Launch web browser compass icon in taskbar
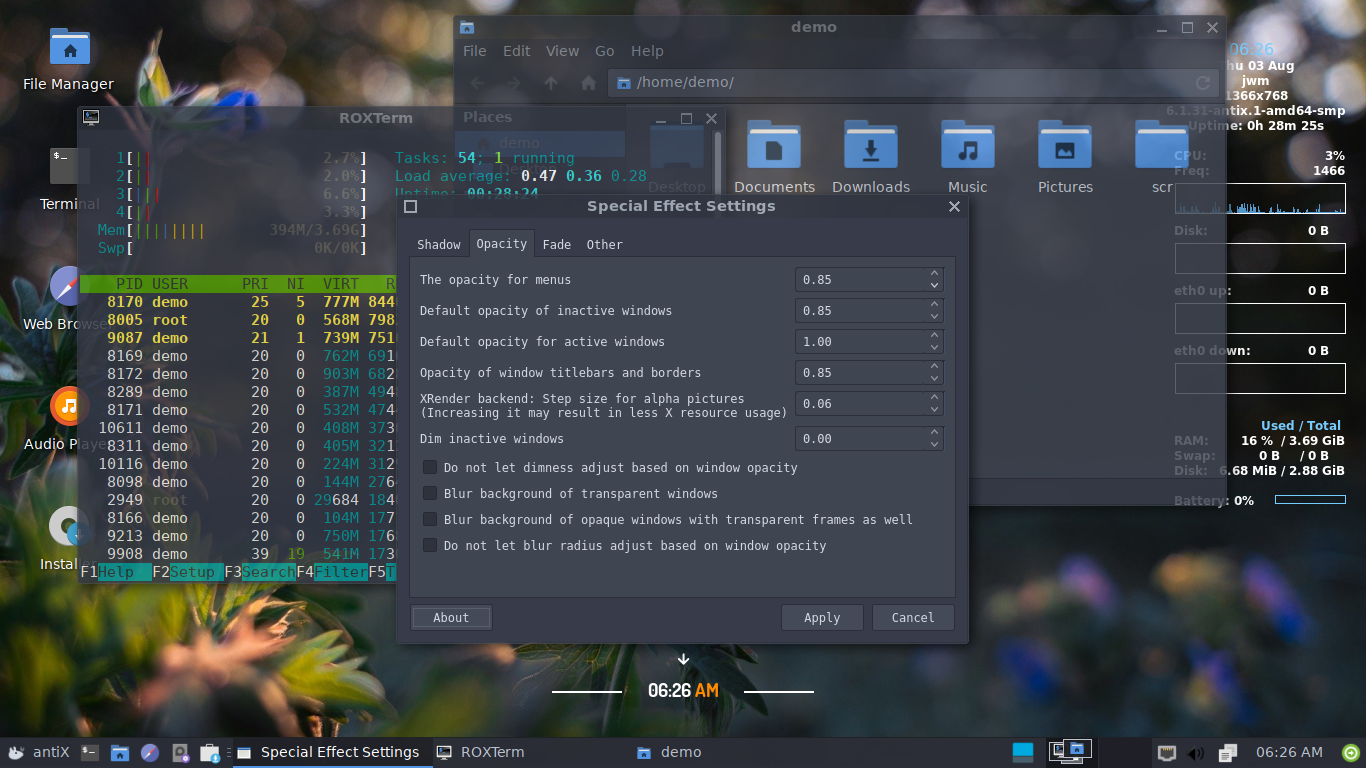Viewport: 1366px width, 768px height. click(150, 752)
